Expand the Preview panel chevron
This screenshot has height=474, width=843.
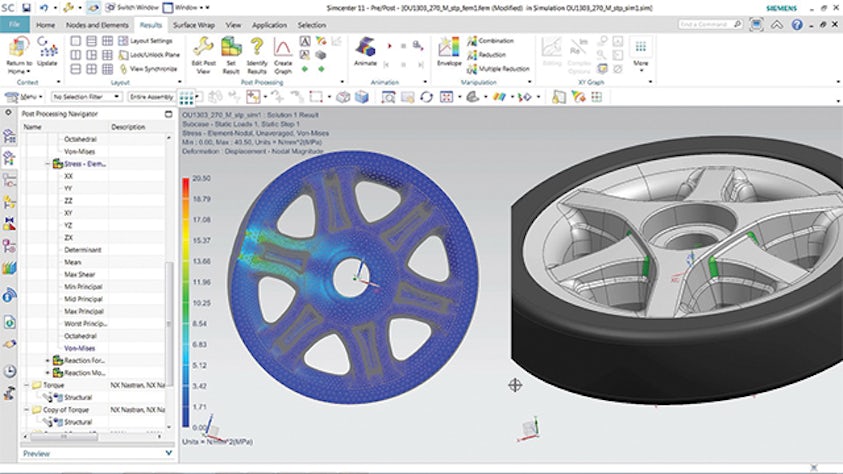pyautogui.click(x=168, y=453)
